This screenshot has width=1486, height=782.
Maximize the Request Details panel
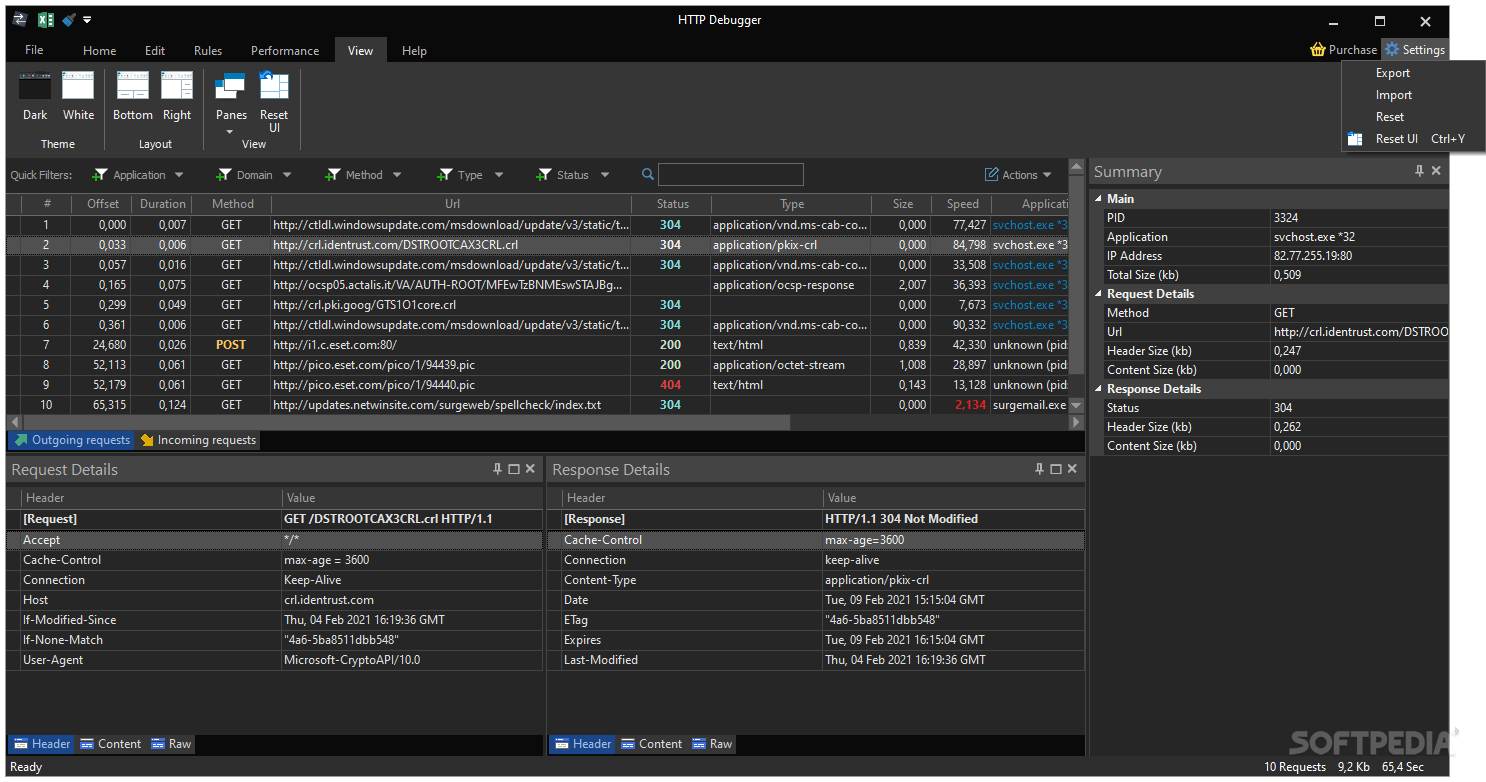coord(514,469)
